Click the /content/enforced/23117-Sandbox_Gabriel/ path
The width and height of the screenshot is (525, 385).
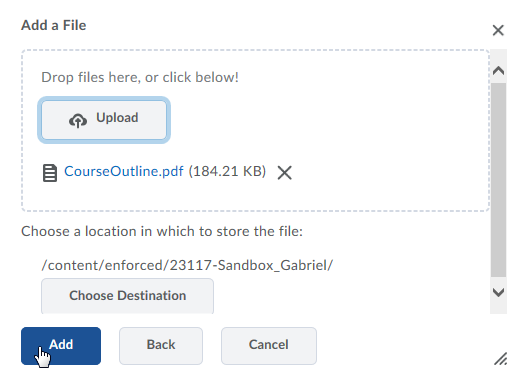tap(187, 265)
